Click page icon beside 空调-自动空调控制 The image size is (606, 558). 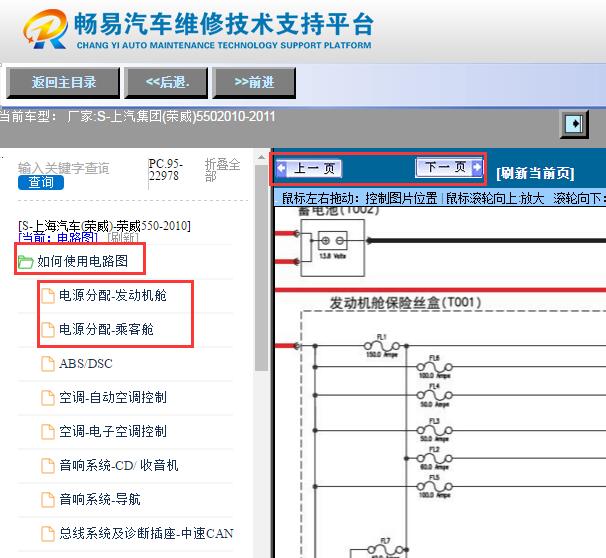(48, 398)
